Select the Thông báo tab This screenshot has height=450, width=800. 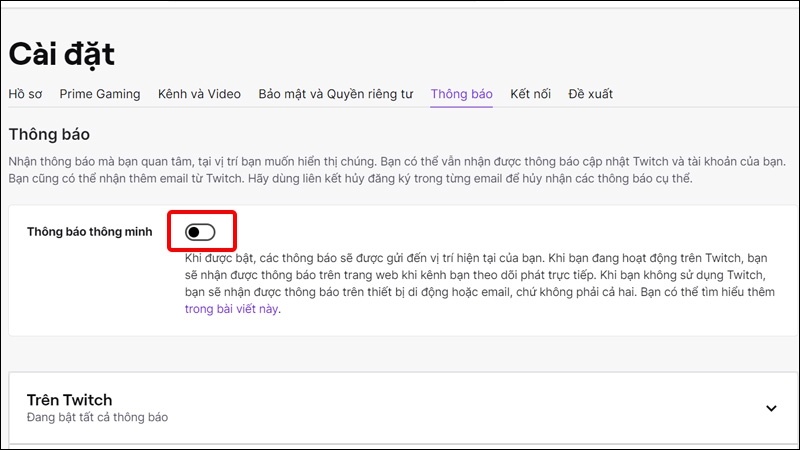pos(461,94)
